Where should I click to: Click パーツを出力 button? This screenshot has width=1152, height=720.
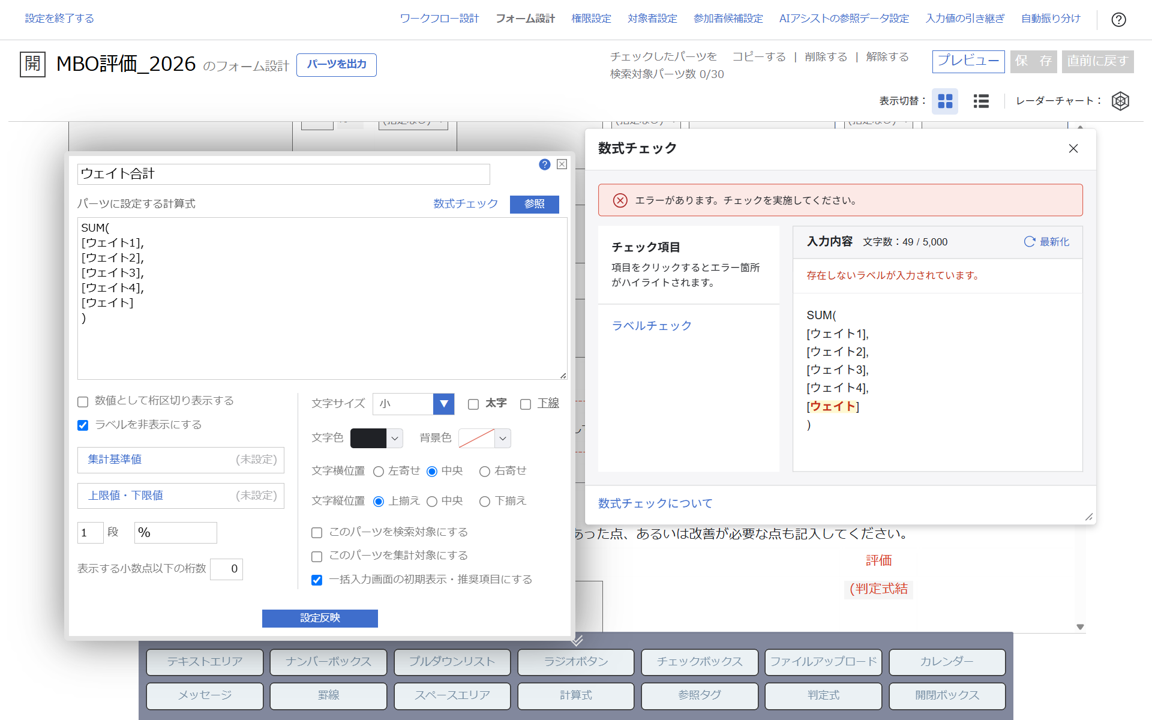(336, 65)
